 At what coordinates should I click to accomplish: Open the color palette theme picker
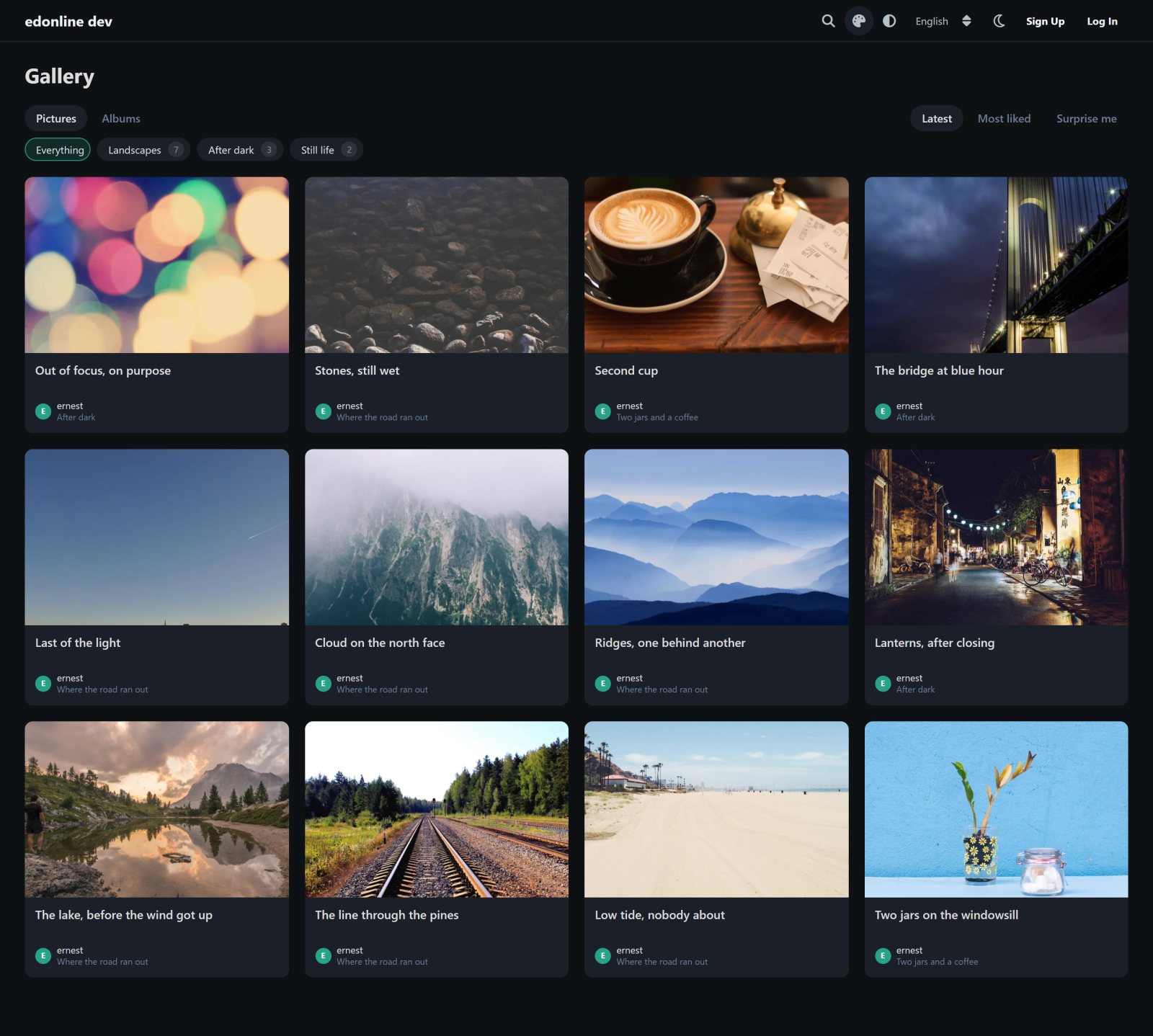[x=858, y=21]
